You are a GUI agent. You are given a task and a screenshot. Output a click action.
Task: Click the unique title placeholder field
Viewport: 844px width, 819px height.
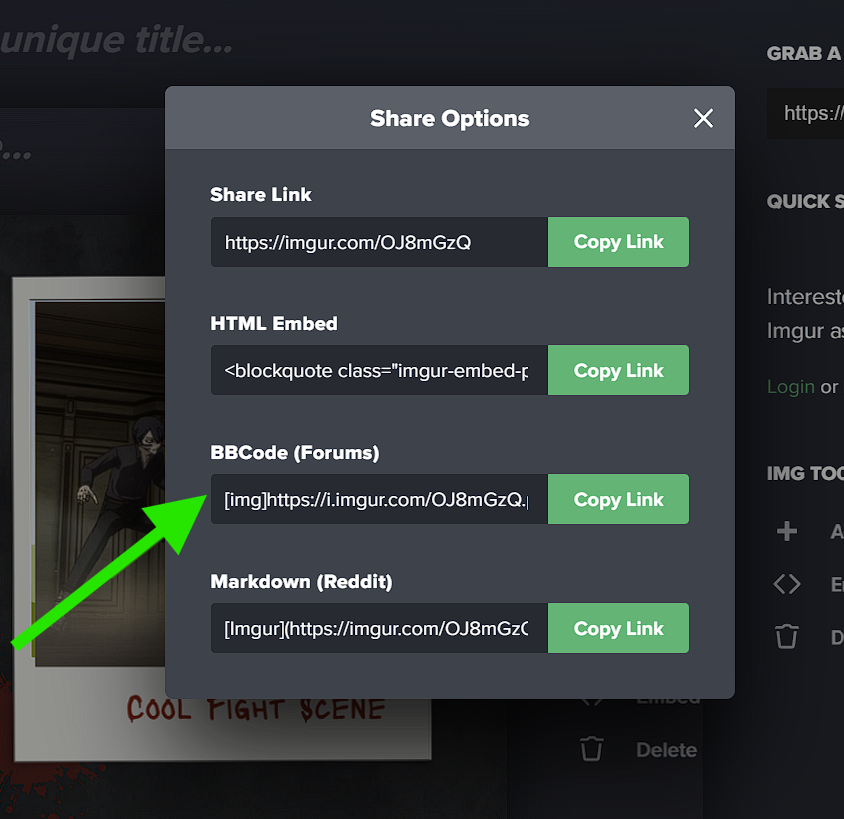(x=116, y=40)
